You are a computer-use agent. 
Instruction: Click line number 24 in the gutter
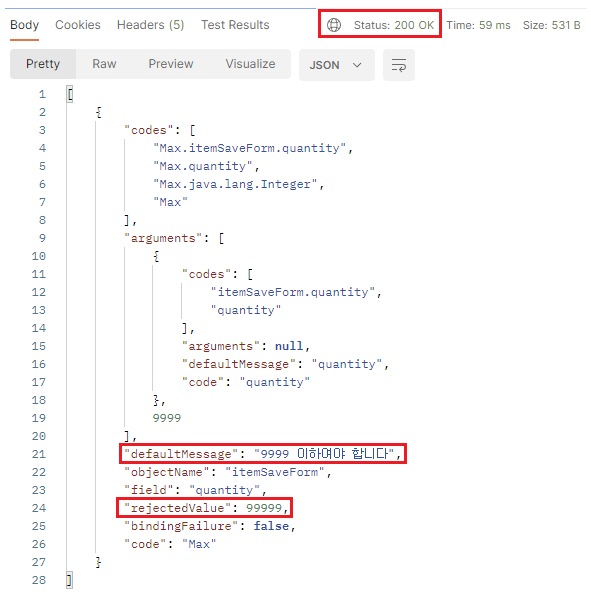(39, 508)
